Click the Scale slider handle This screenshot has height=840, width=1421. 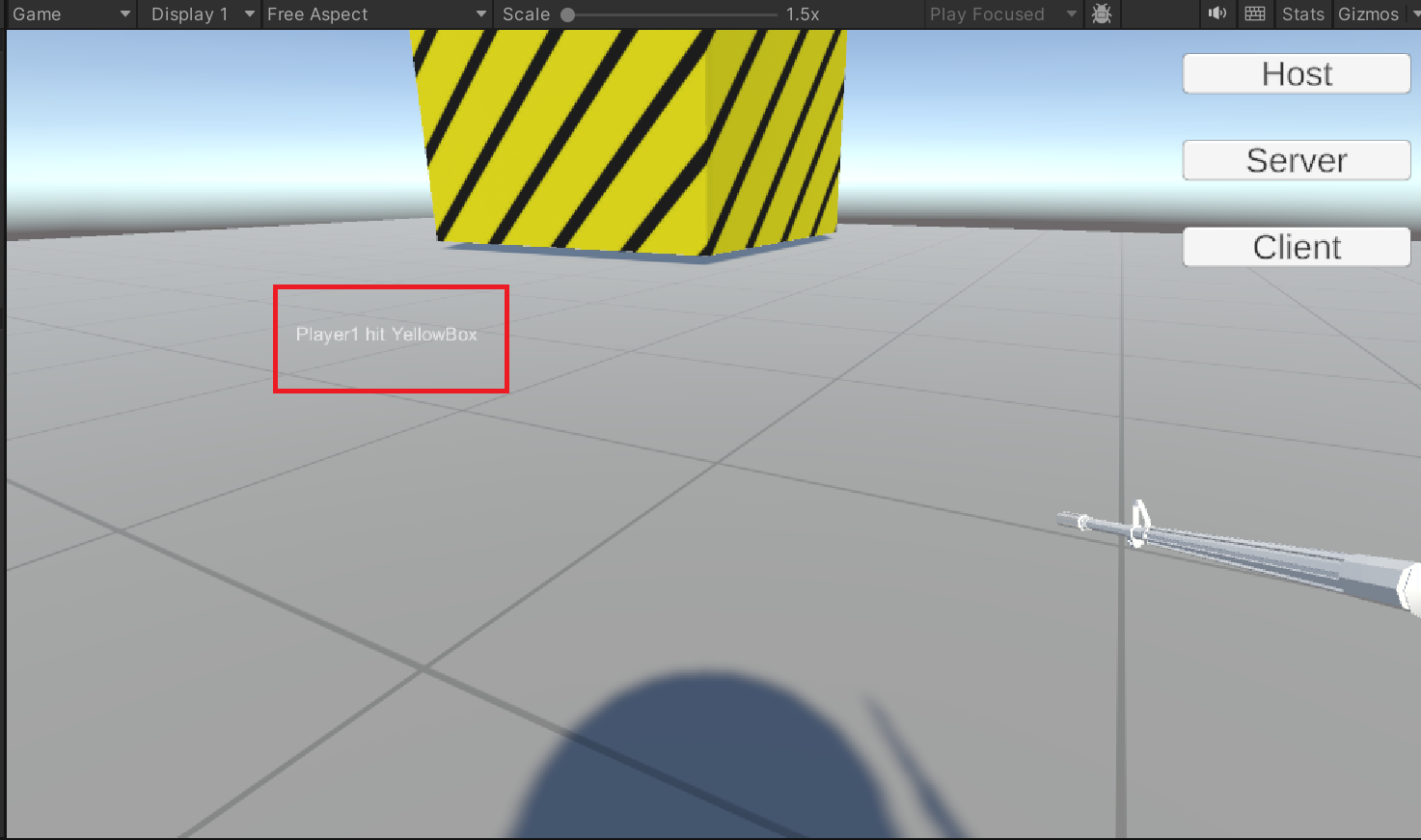(568, 14)
